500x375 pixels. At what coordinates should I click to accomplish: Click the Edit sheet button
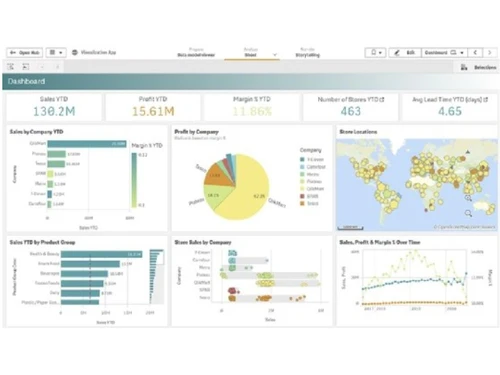coord(405,53)
